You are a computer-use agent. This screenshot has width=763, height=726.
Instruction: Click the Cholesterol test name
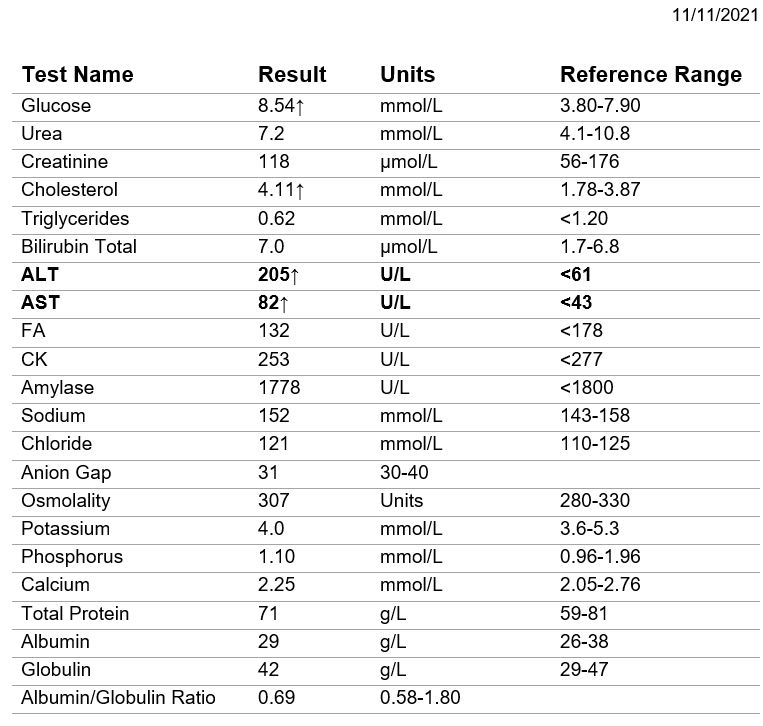pyautogui.click(x=69, y=190)
